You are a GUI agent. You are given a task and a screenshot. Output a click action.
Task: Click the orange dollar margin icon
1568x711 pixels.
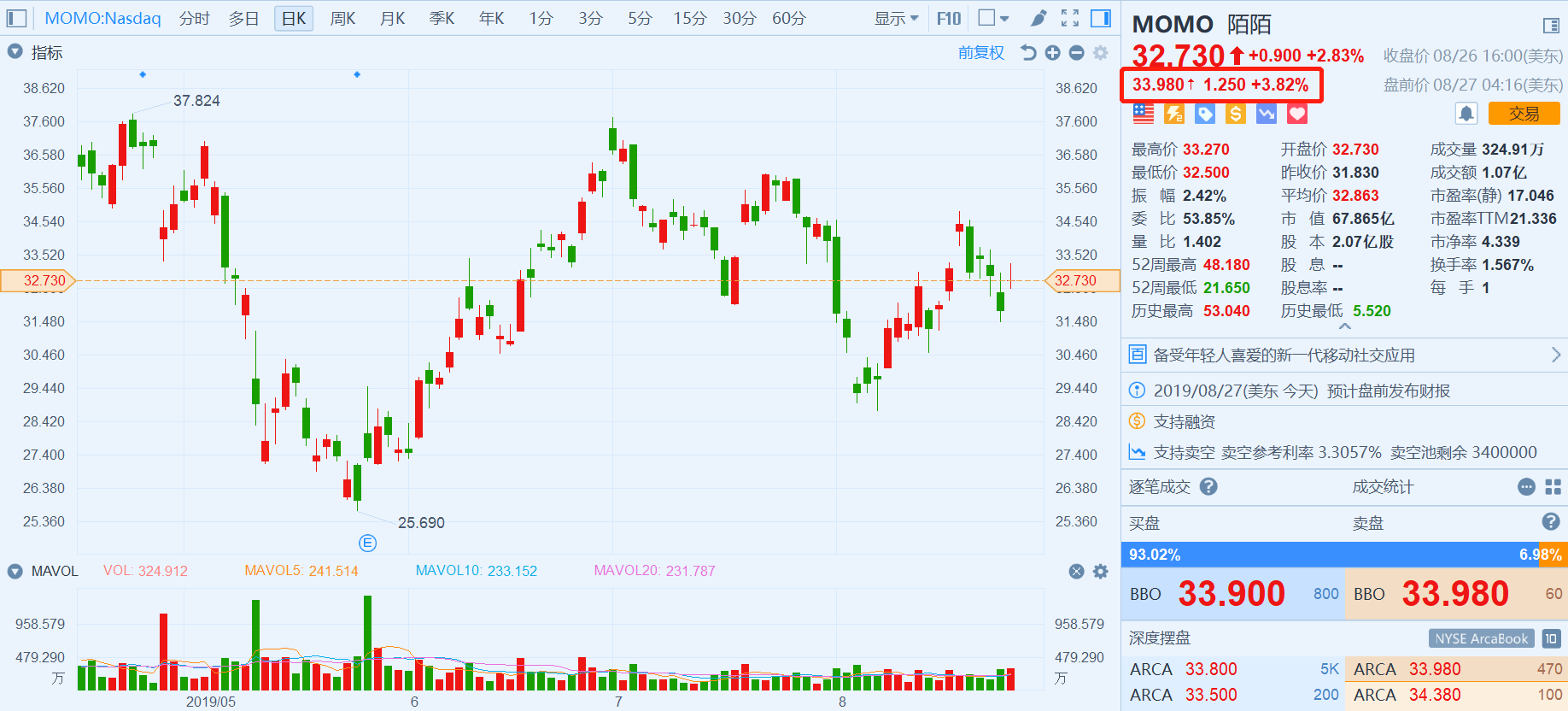click(x=1236, y=114)
